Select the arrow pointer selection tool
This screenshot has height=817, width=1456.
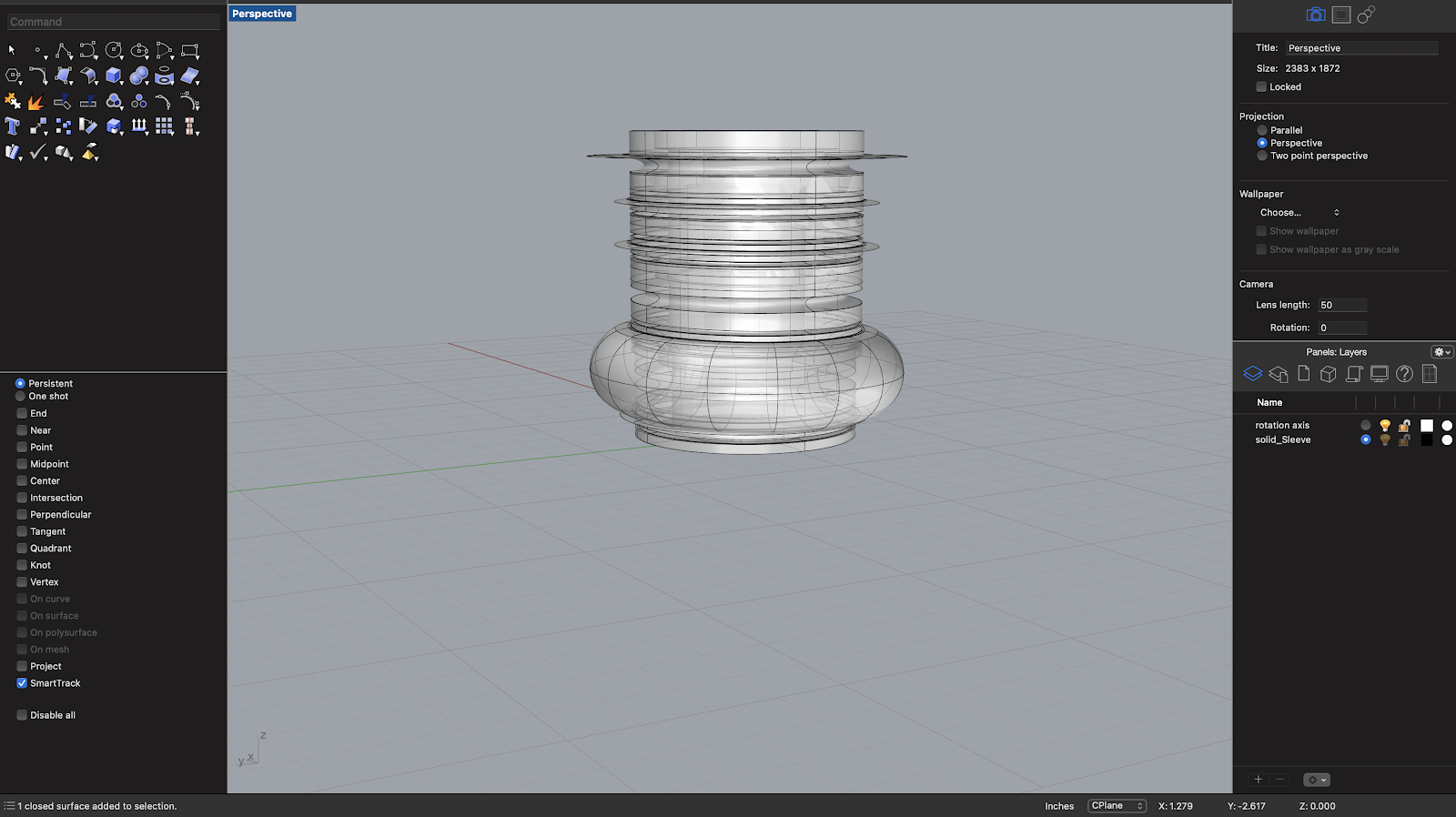coord(12,50)
